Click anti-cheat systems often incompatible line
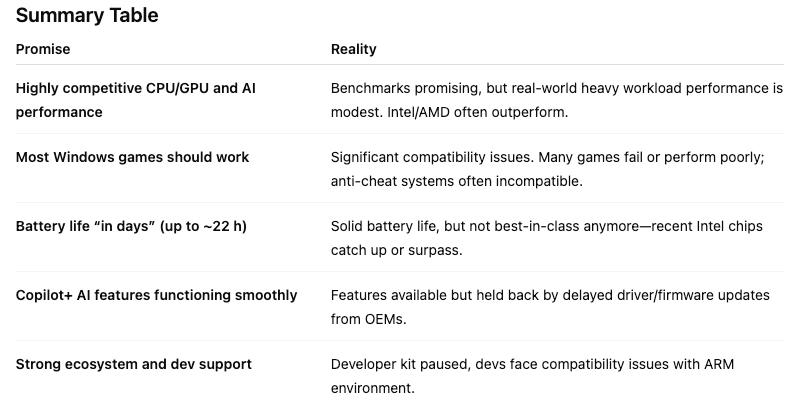Image resolution: width=793 pixels, height=398 pixels. 457,181
